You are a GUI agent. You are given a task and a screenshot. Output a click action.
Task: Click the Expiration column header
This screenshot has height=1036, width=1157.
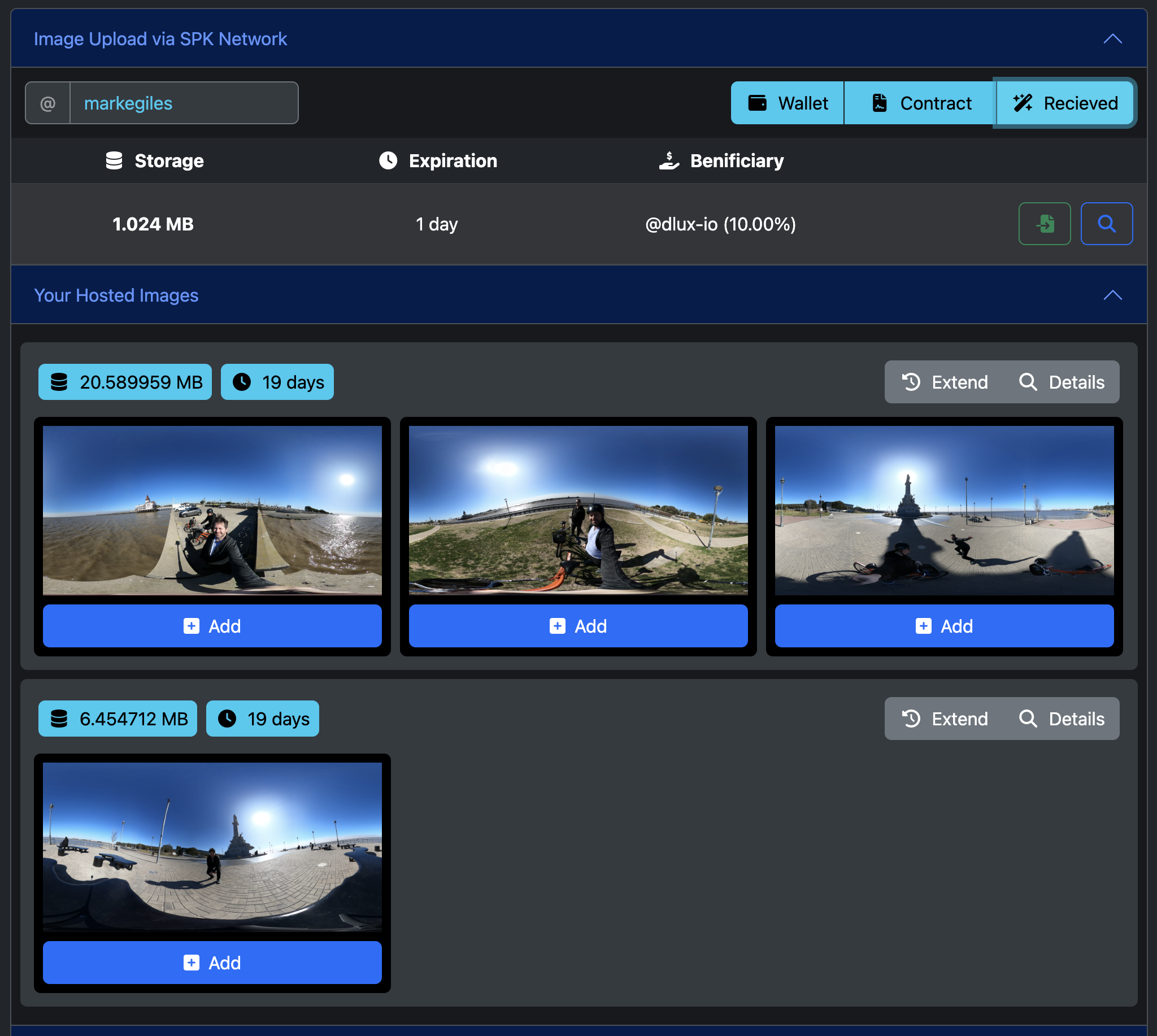pos(438,161)
